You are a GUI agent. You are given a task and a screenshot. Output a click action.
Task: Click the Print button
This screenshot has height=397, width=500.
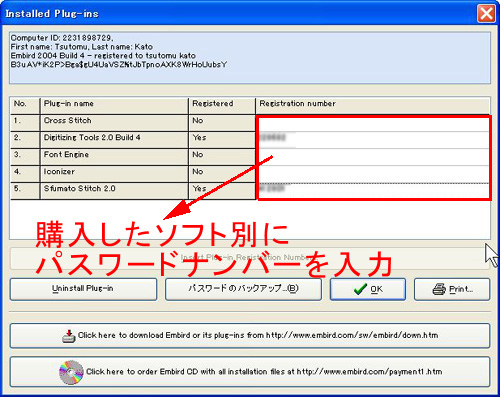[452, 289]
